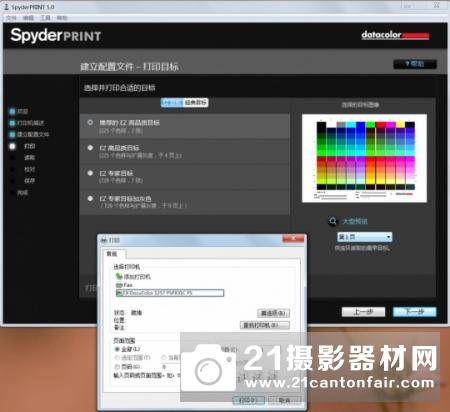
Task: Click the SpyderPRINT title bar app icon
Action: pyautogui.click(x=6, y=7)
